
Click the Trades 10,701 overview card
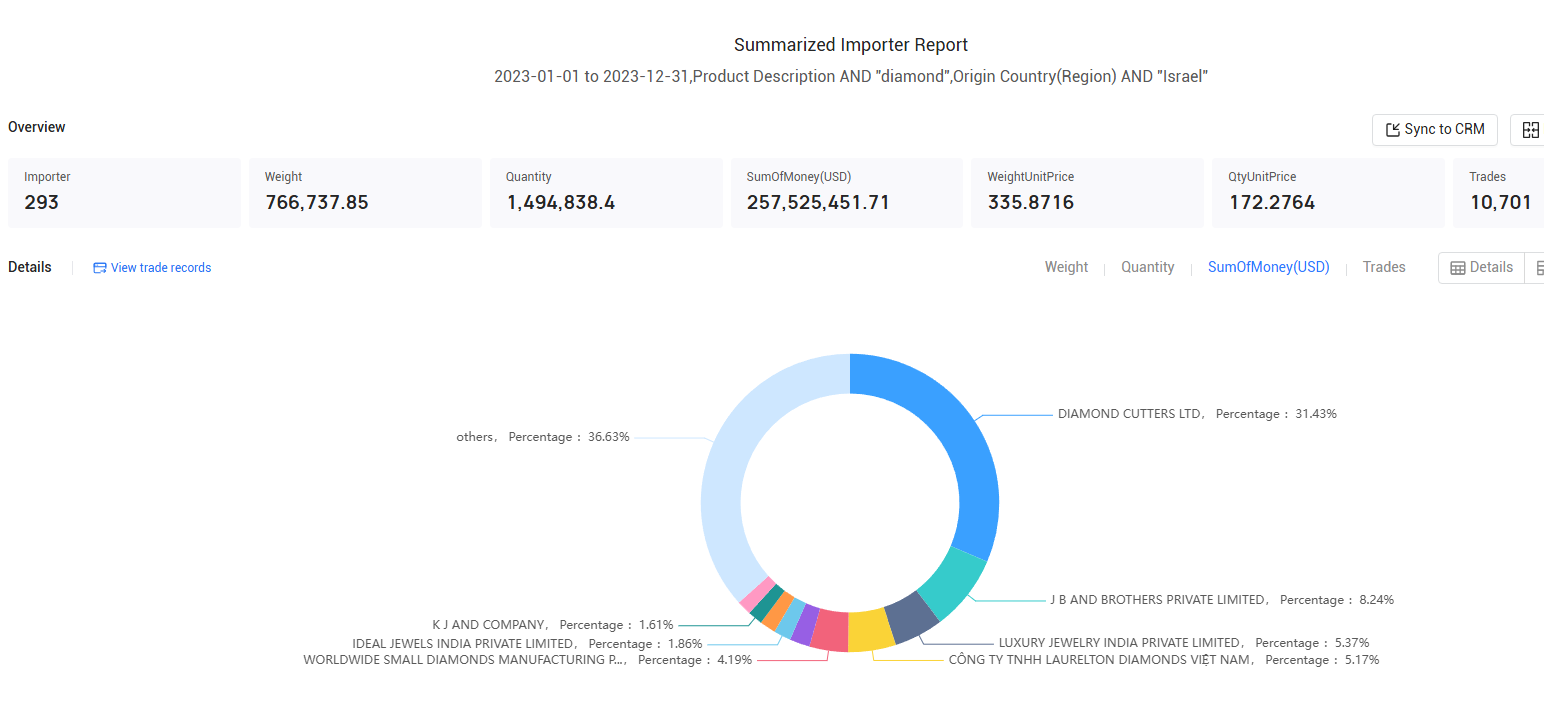pos(1498,193)
